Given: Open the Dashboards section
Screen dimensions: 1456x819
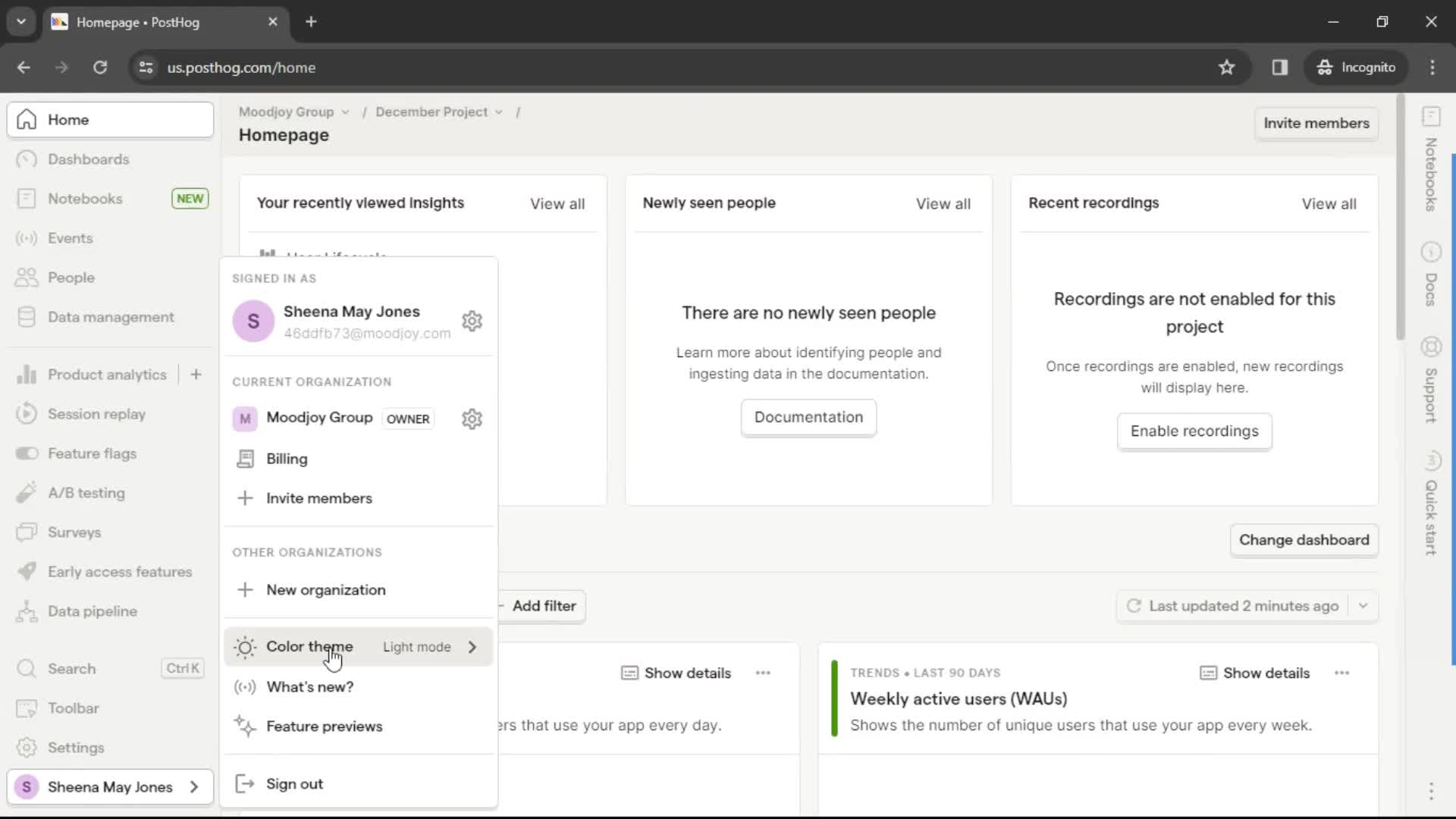Looking at the screenshot, I should (x=88, y=159).
